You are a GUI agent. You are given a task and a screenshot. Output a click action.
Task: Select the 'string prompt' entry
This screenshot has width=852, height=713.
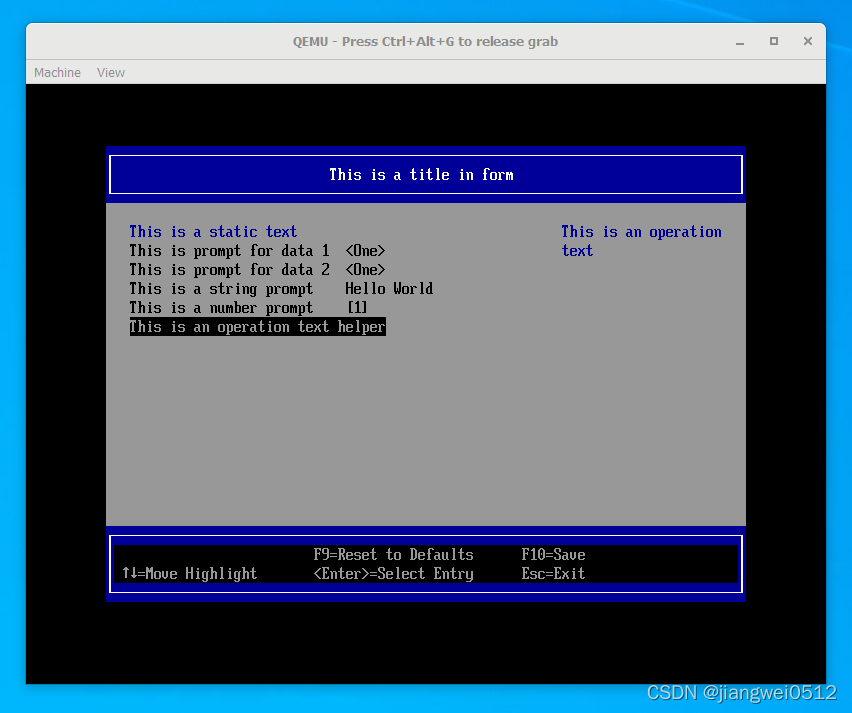pos(221,289)
